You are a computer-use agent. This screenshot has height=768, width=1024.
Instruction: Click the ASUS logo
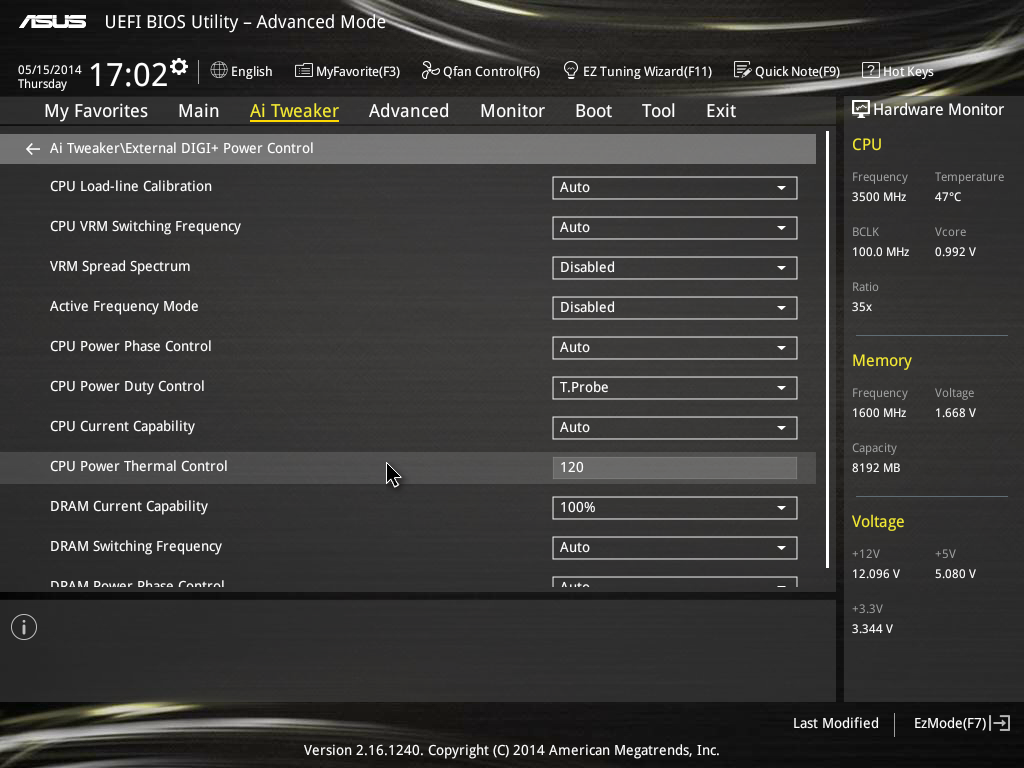tap(52, 22)
